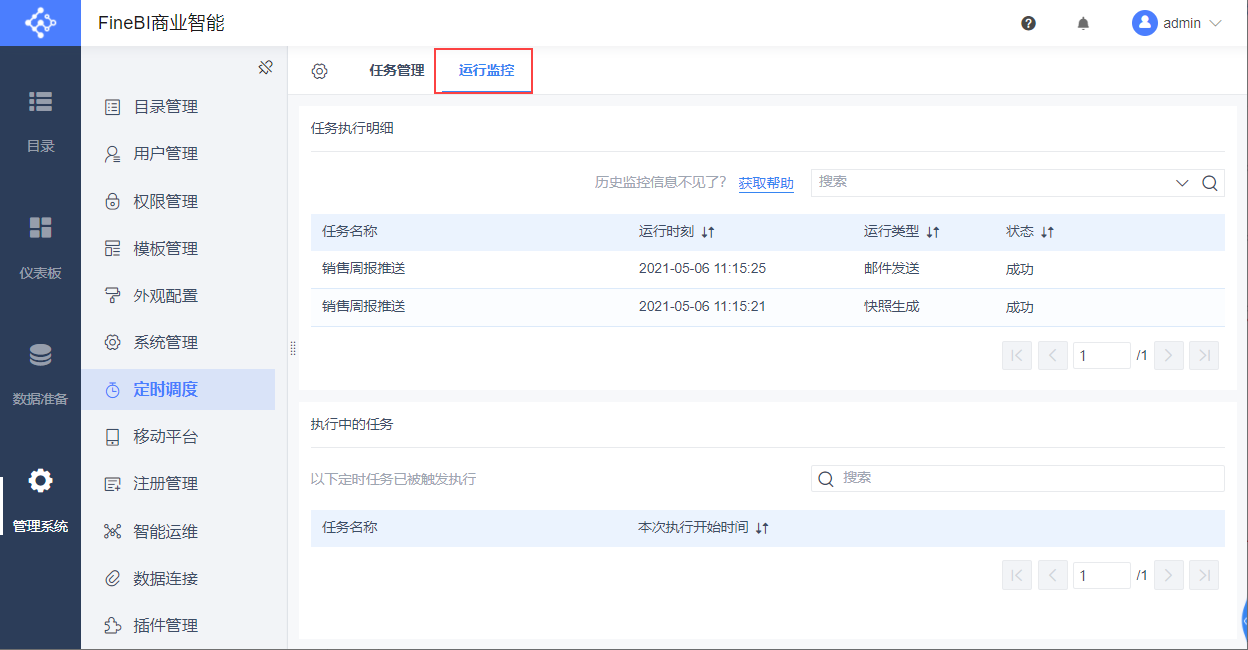Switch to the 任务管理 tab
1248x650 pixels.
(x=397, y=71)
